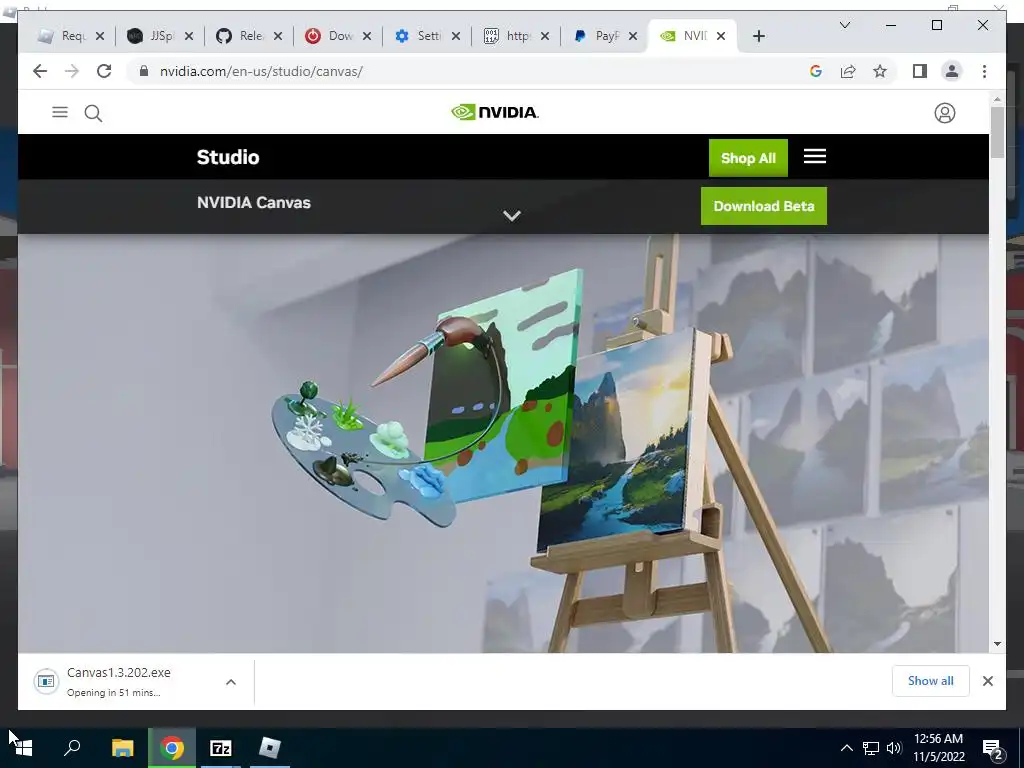The image size is (1024, 768).
Task: Open 7-Zip from the taskbar
Action: click(x=221, y=748)
